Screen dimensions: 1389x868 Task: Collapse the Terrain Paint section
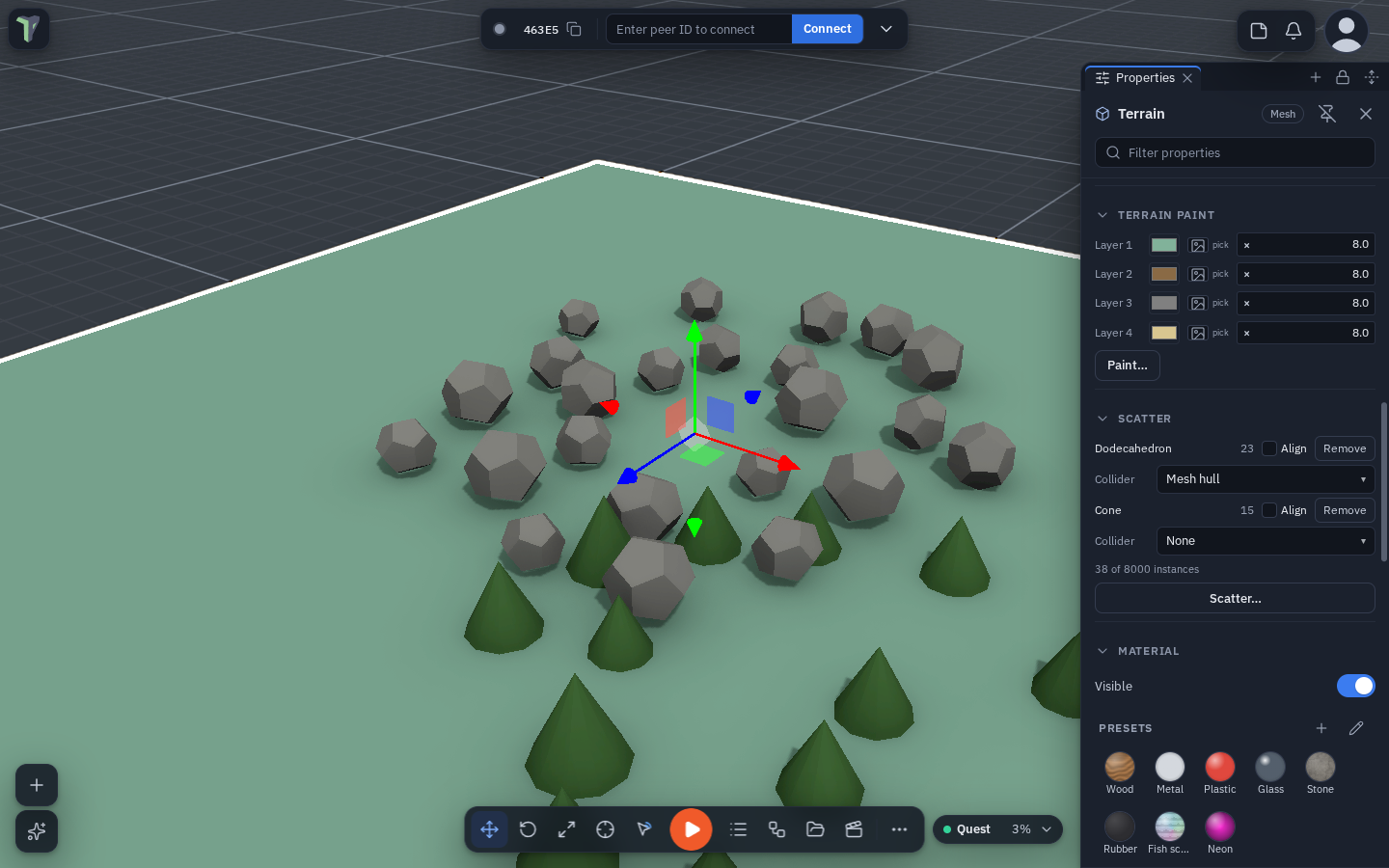(x=1103, y=215)
